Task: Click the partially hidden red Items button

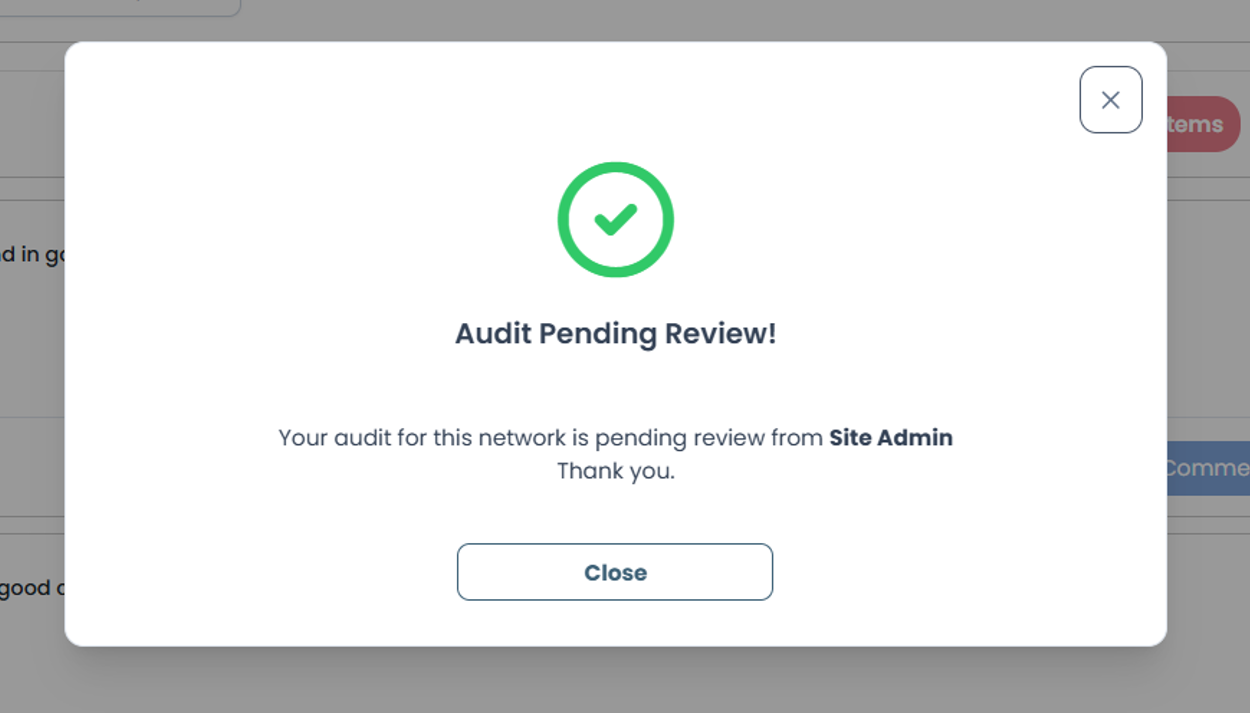Action: pos(1203,124)
